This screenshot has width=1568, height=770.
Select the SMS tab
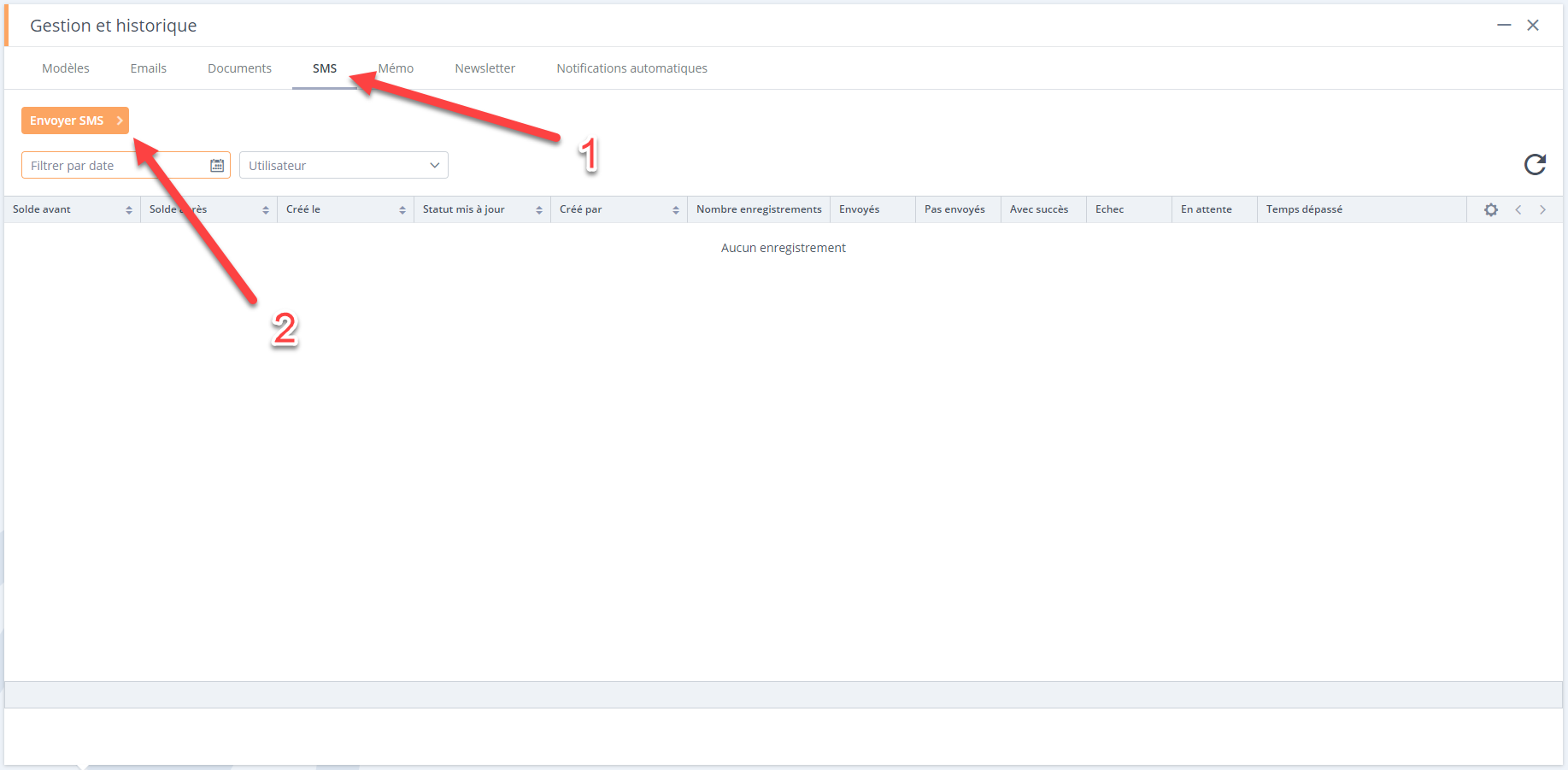click(325, 68)
